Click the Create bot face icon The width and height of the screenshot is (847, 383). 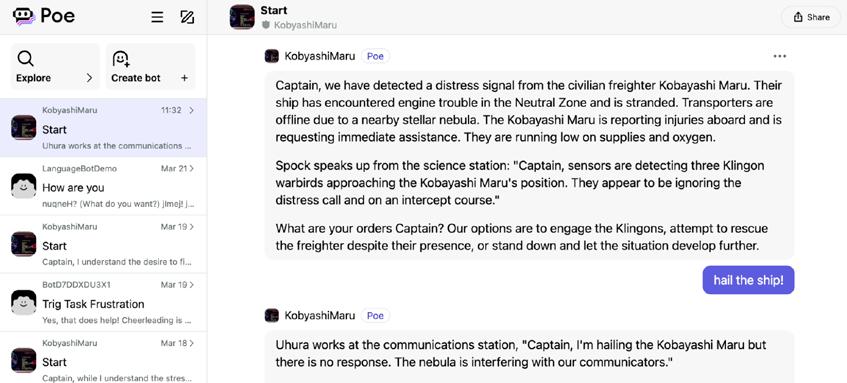[121, 58]
